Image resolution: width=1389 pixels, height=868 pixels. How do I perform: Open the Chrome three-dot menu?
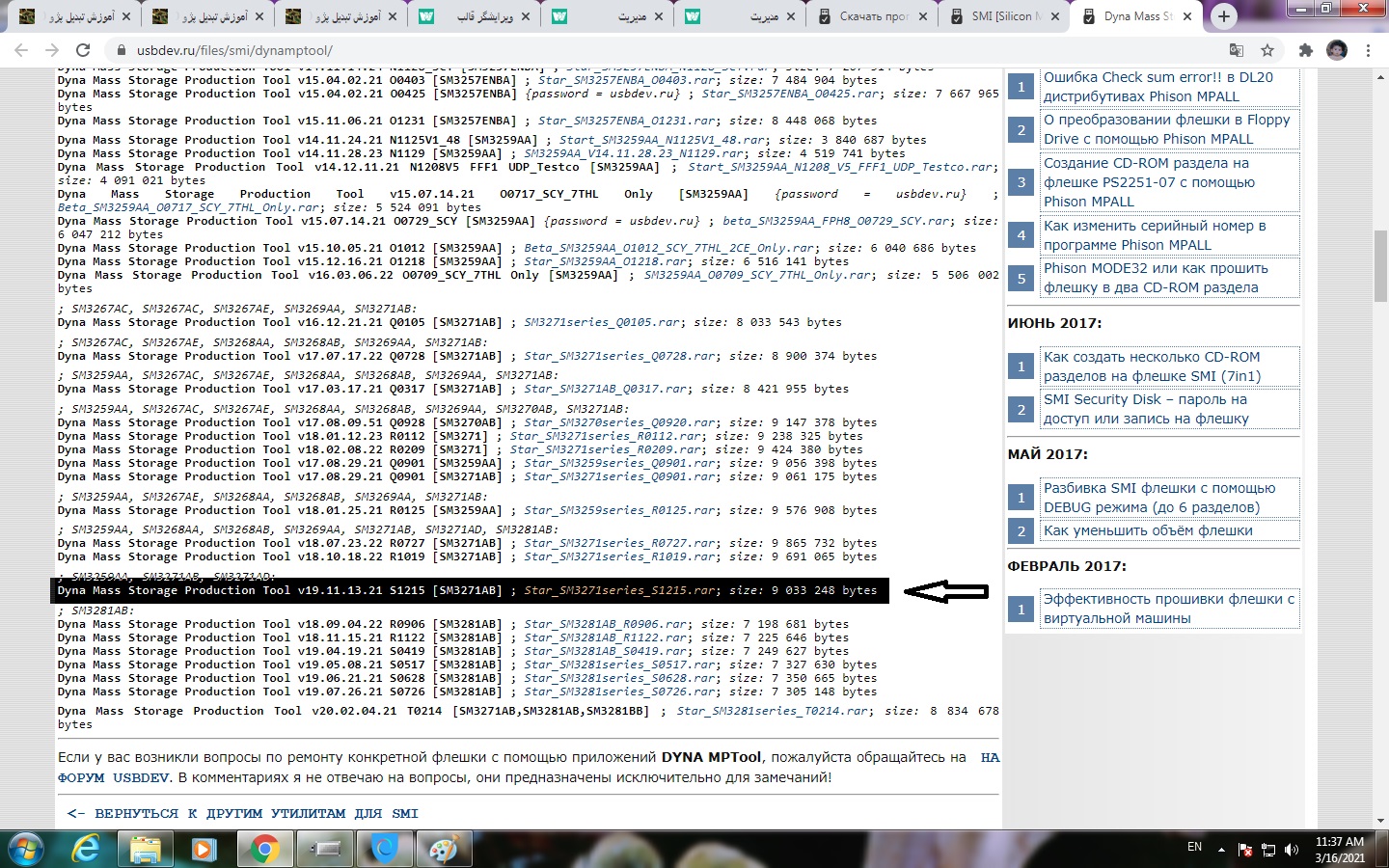click(x=1368, y=50)
